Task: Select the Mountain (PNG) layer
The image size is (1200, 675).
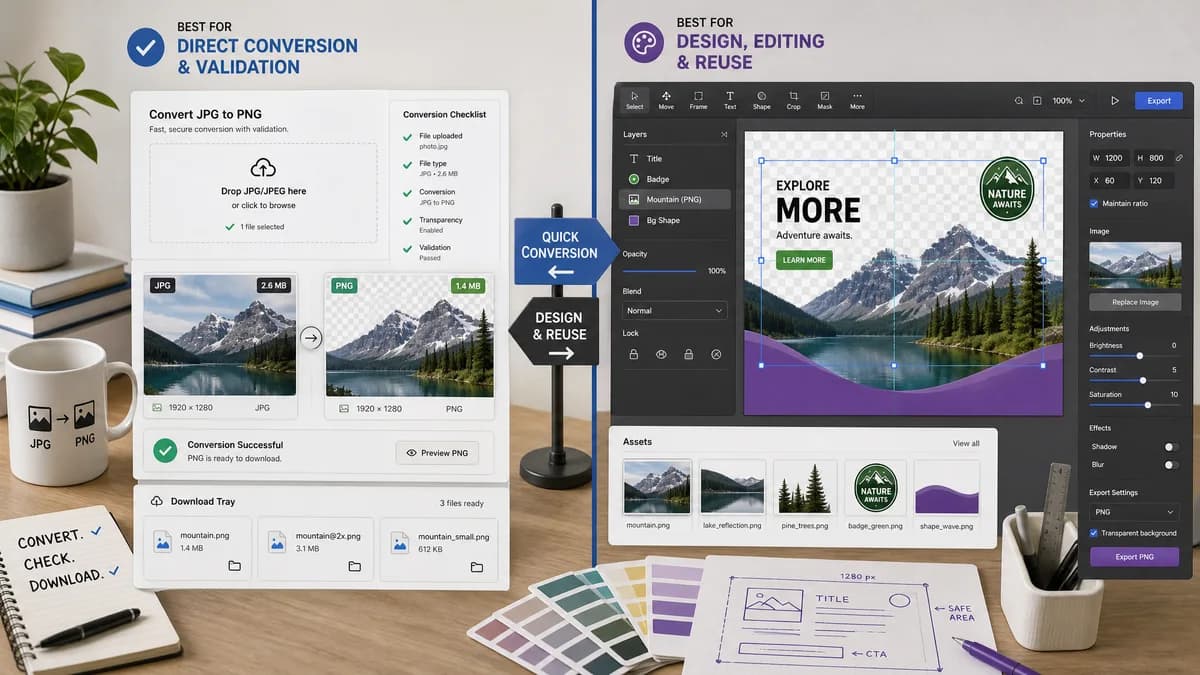Action: pyautogui.click(x=676, y=199)
